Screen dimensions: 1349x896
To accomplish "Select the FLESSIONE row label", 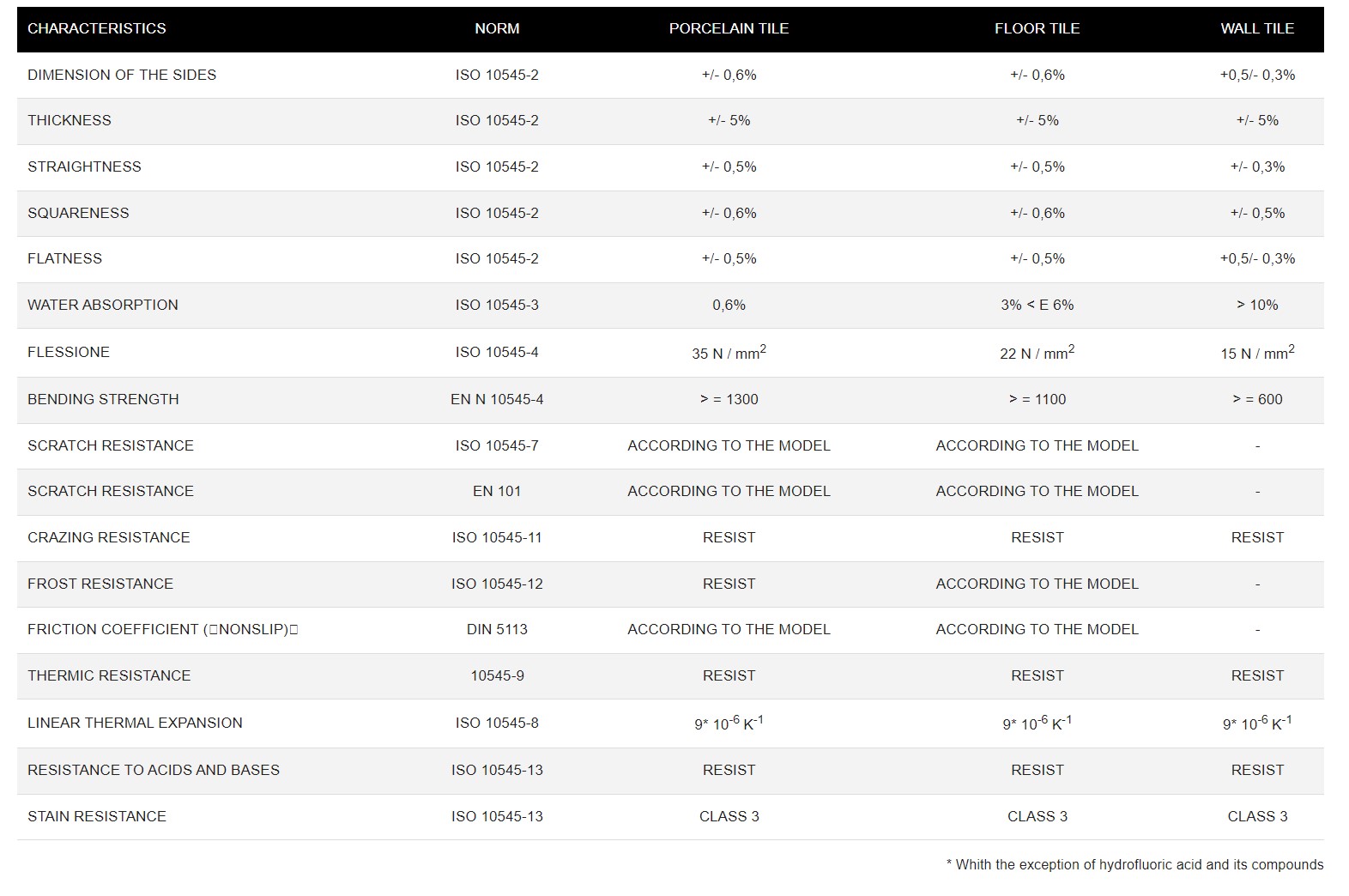I will [x=69, y=352].
